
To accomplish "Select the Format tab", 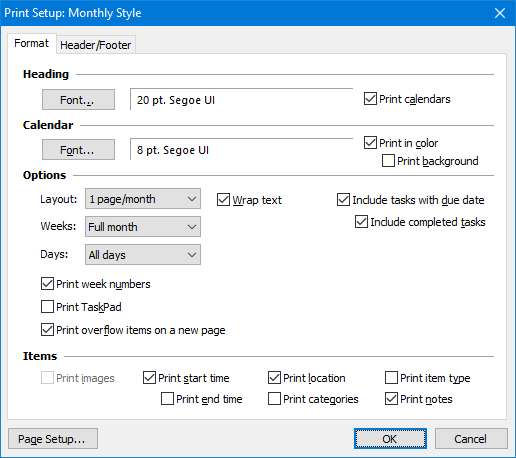I will pos(32,43).
